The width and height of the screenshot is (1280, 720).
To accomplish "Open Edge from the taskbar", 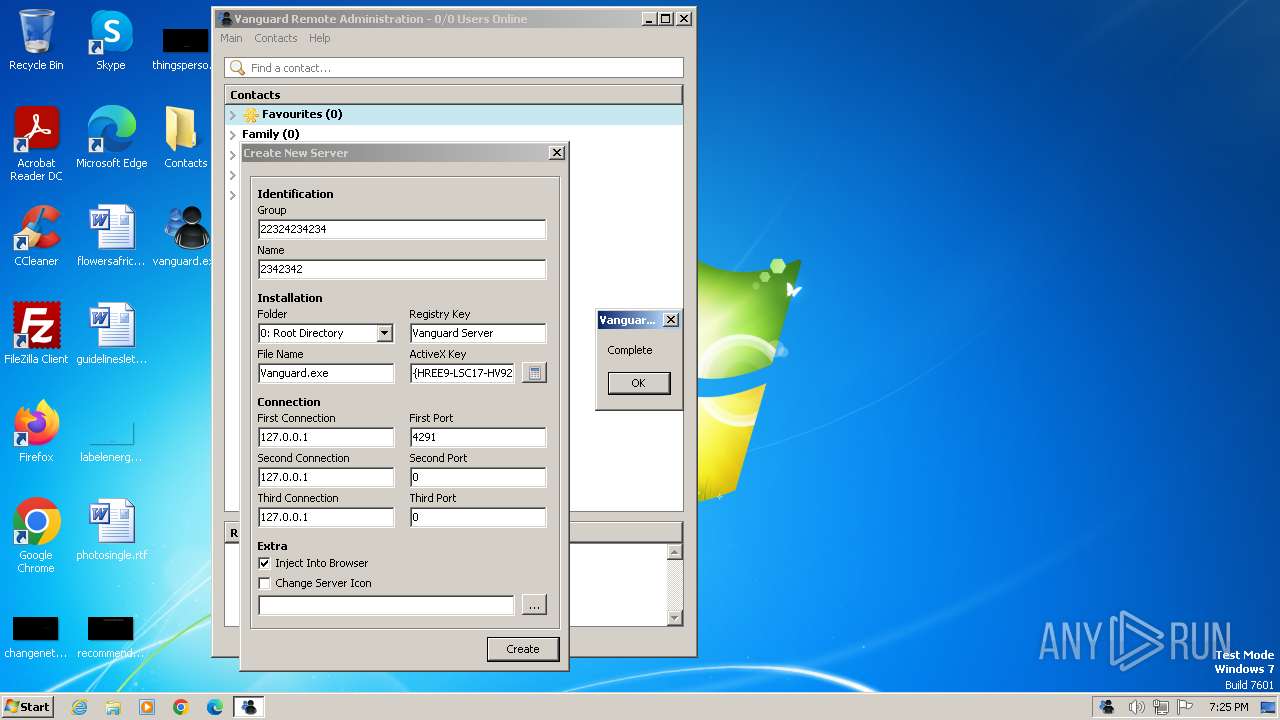I will coord(215,707).
